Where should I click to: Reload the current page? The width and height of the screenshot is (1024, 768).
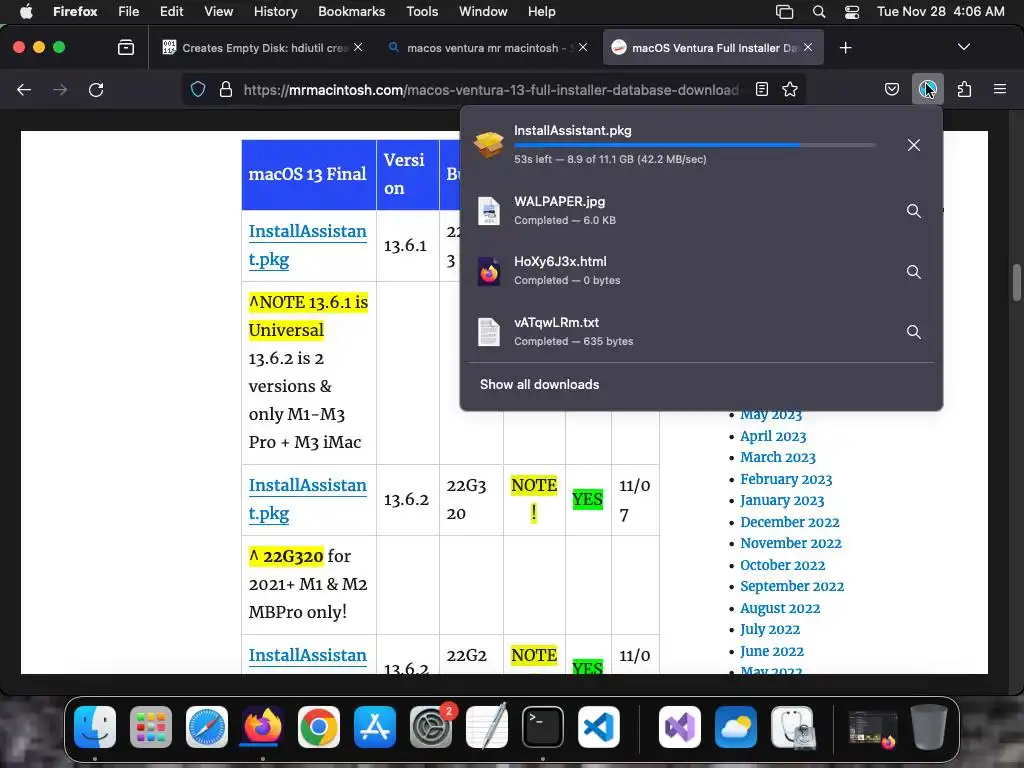pyautogui.click(x=96, y=89)
